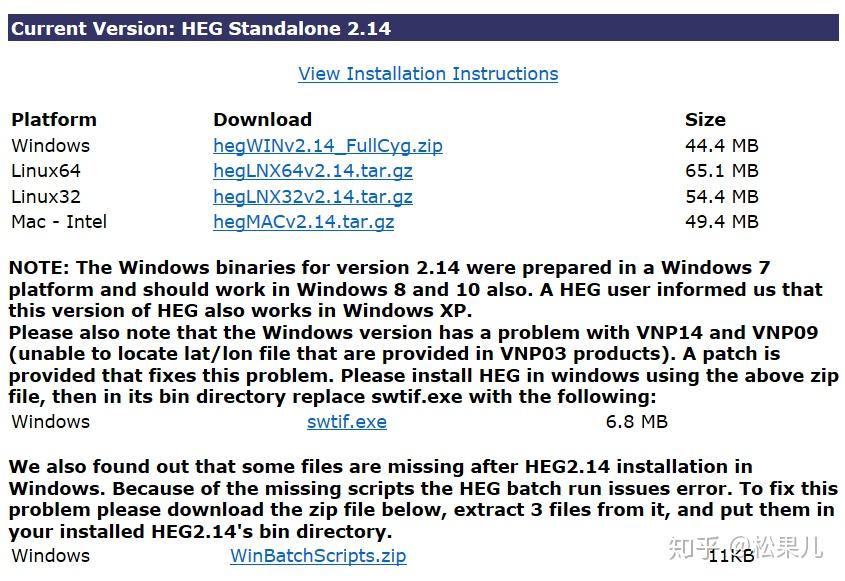Click the 49.4 MB size value

722,222
